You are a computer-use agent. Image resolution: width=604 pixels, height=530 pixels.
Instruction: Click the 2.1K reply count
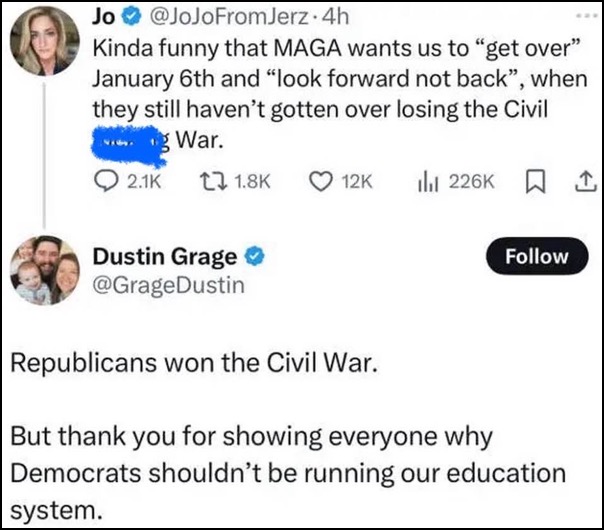(144, 181)
